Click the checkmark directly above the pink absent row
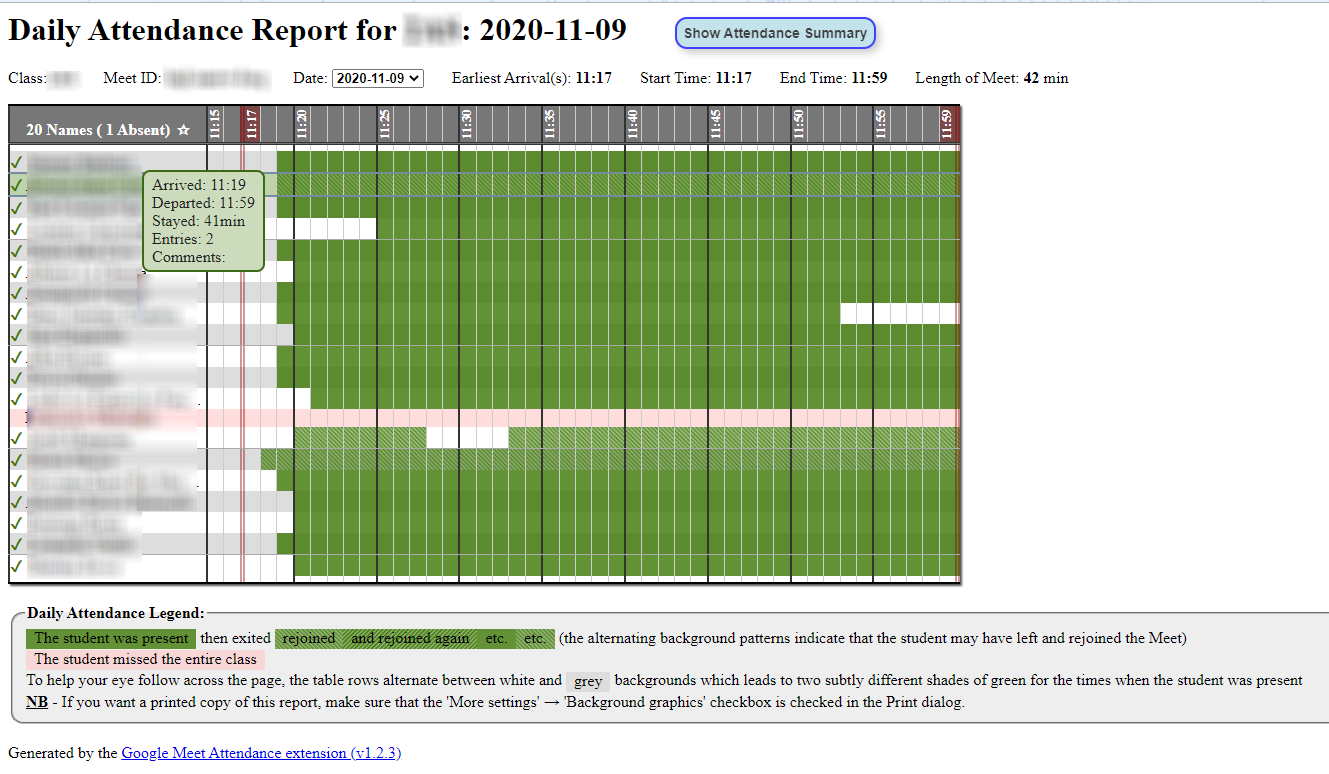Screen dimensions: 1329x774 16,399
